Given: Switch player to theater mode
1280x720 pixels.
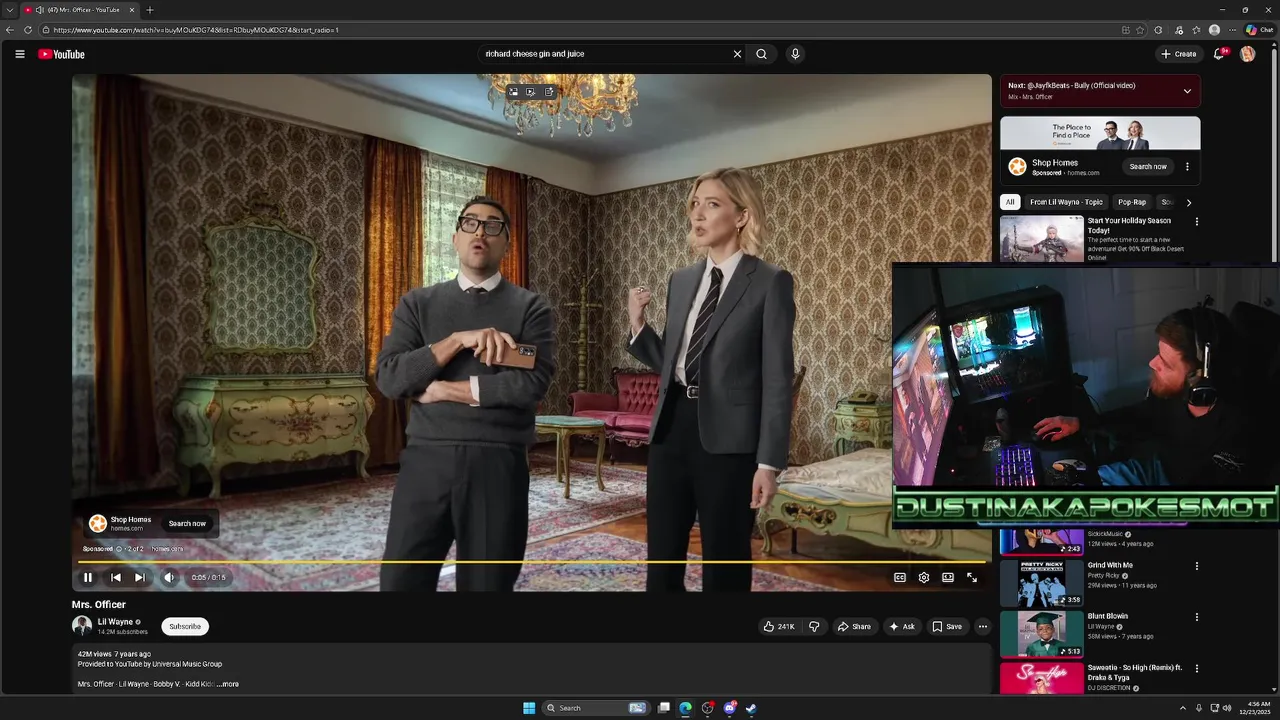Looking at the screenshot, I should [947, 577].
